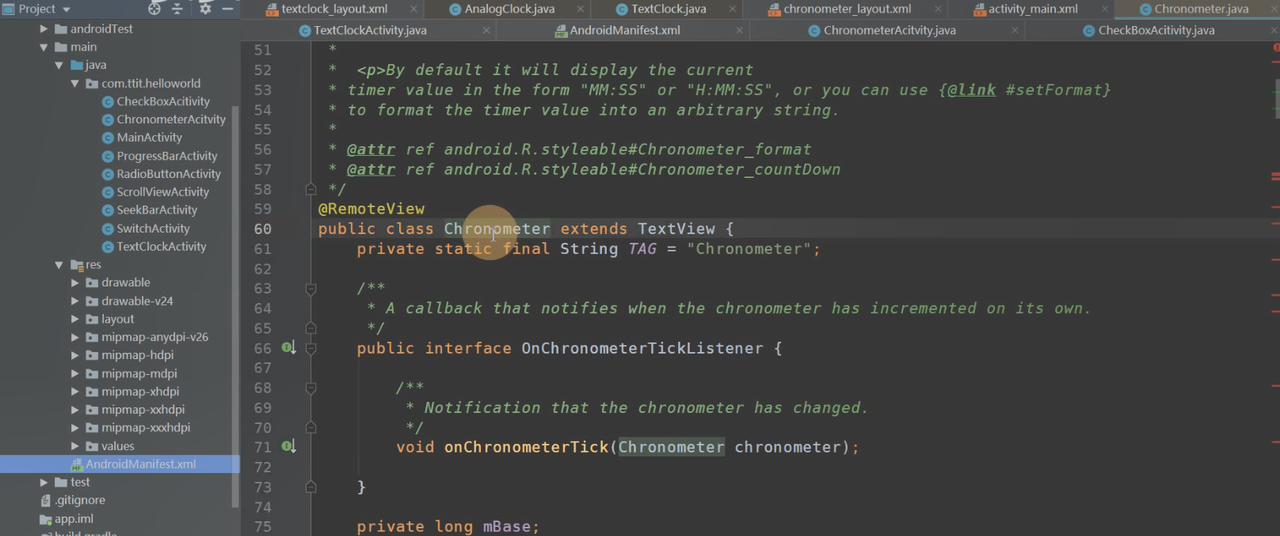Expand the values folder

click(x=75, y=446)
